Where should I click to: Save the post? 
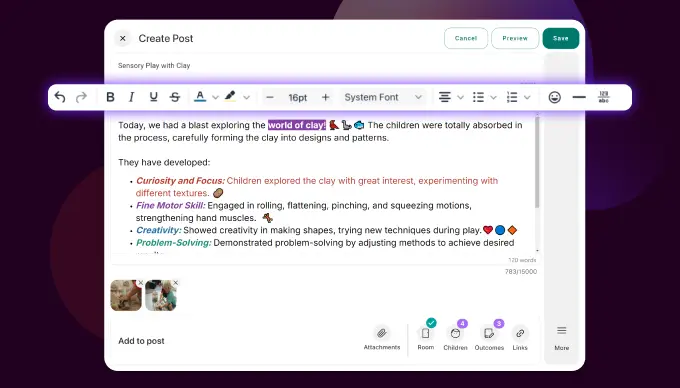point(561,38)
